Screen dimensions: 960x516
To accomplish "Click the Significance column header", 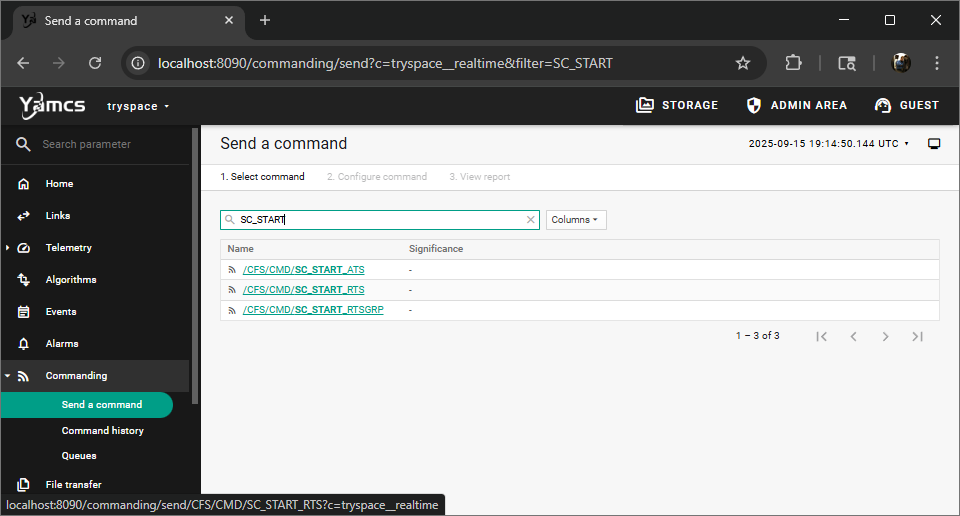I will [x=435, y=249].
